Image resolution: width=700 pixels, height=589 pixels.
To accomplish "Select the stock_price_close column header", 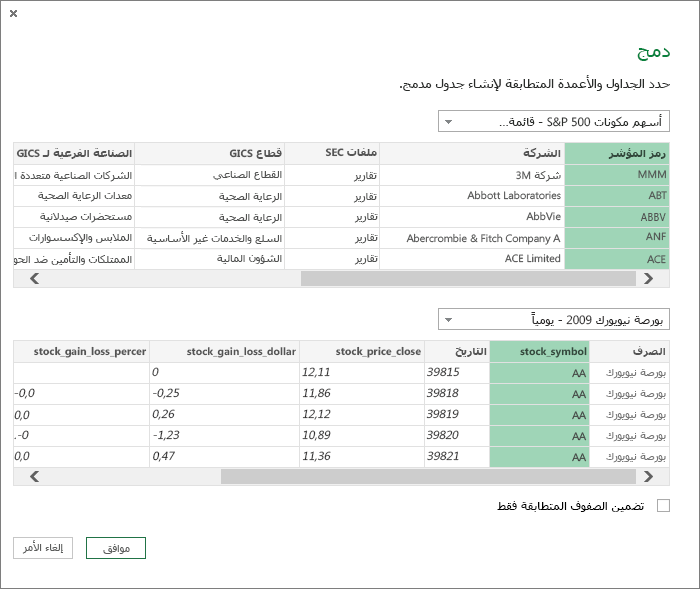I will click(x=362, y=352).
